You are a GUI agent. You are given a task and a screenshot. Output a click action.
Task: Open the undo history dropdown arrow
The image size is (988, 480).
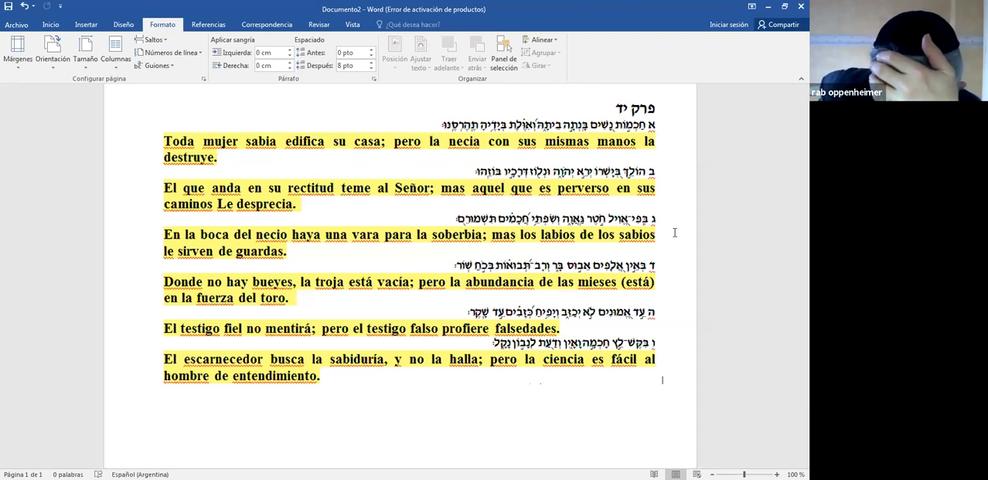point(33,6)
